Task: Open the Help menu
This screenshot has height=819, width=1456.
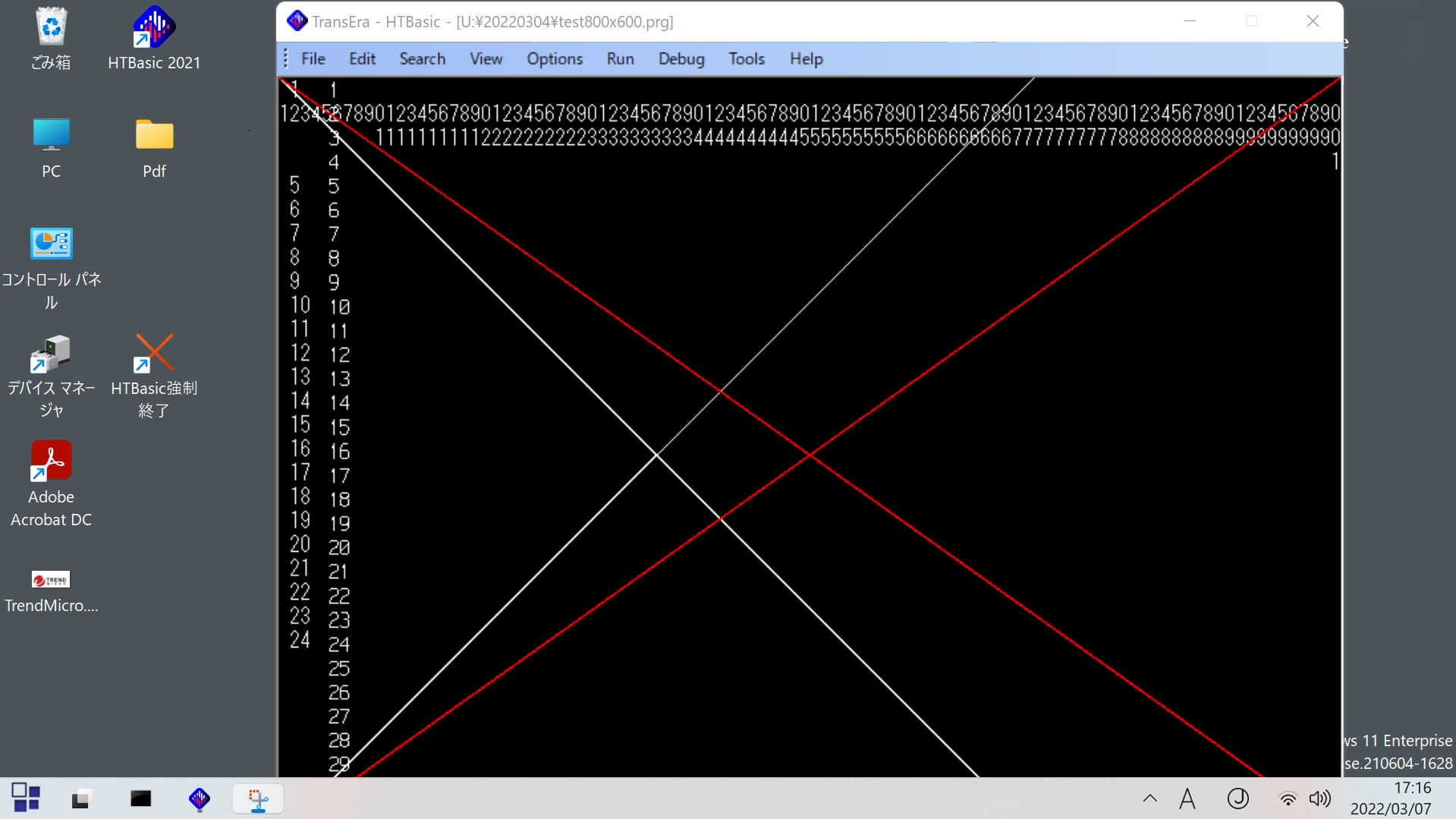Action: (806, 59)
